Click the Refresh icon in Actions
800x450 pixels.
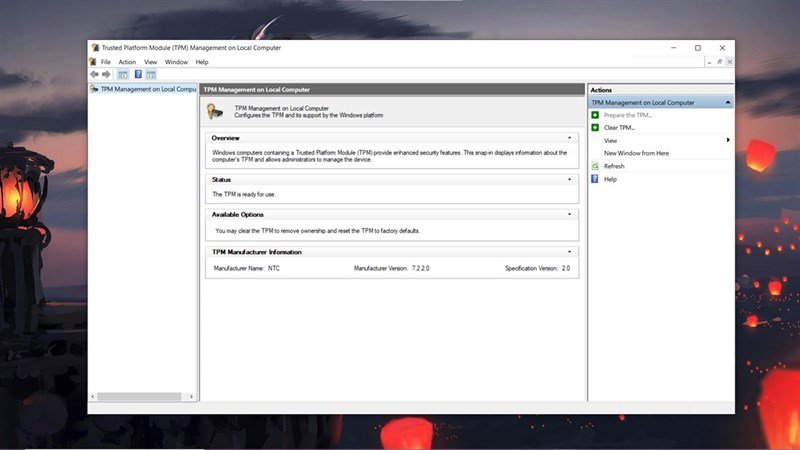click(595, 166)
